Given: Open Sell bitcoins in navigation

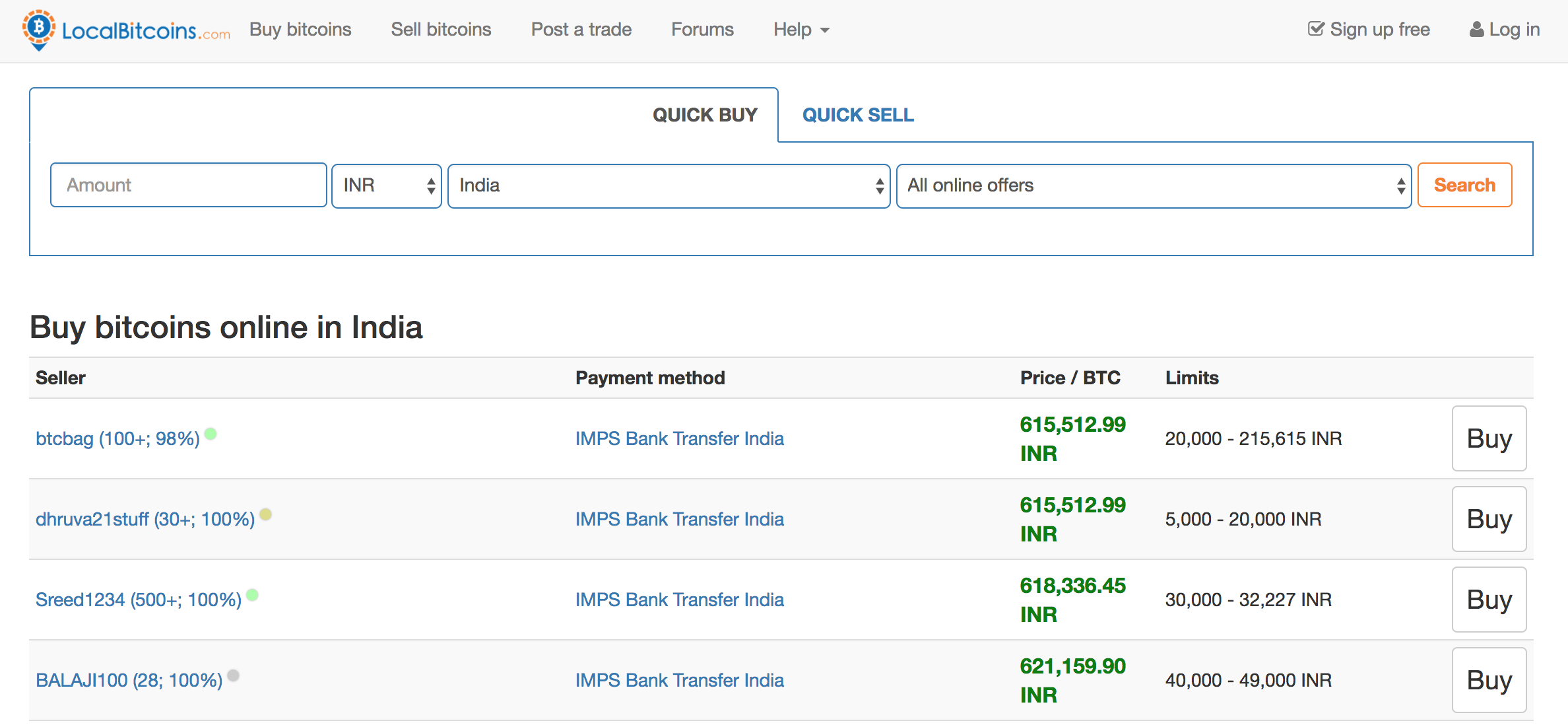Looking at the screenshot, I should tap(441, 30).
